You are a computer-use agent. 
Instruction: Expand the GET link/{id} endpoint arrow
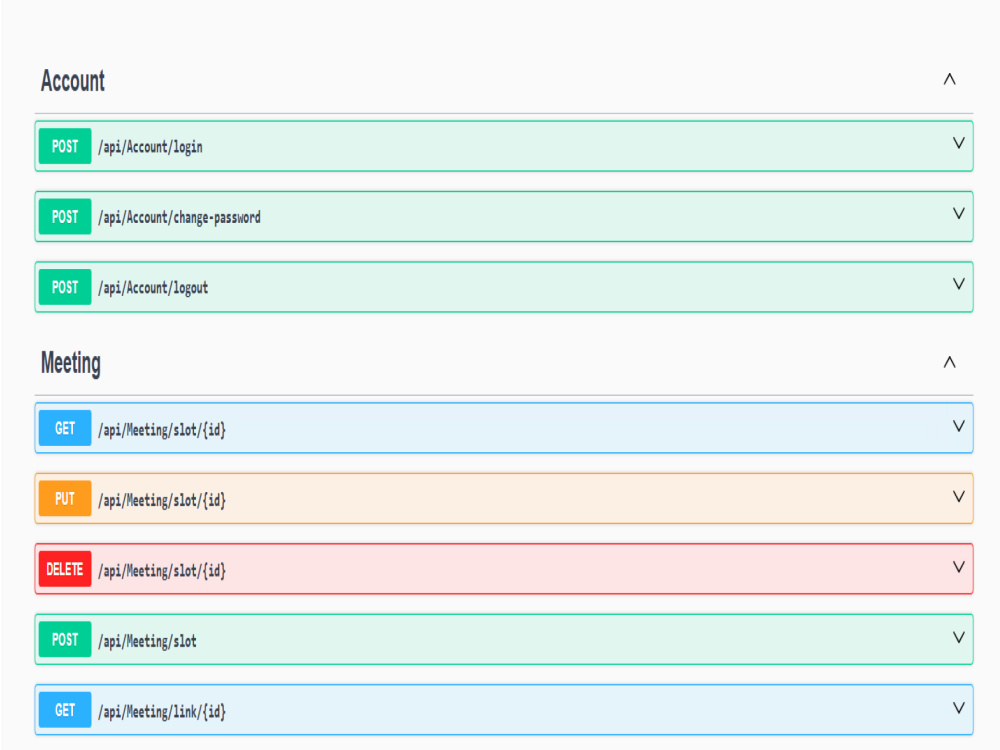pos(958,708)
